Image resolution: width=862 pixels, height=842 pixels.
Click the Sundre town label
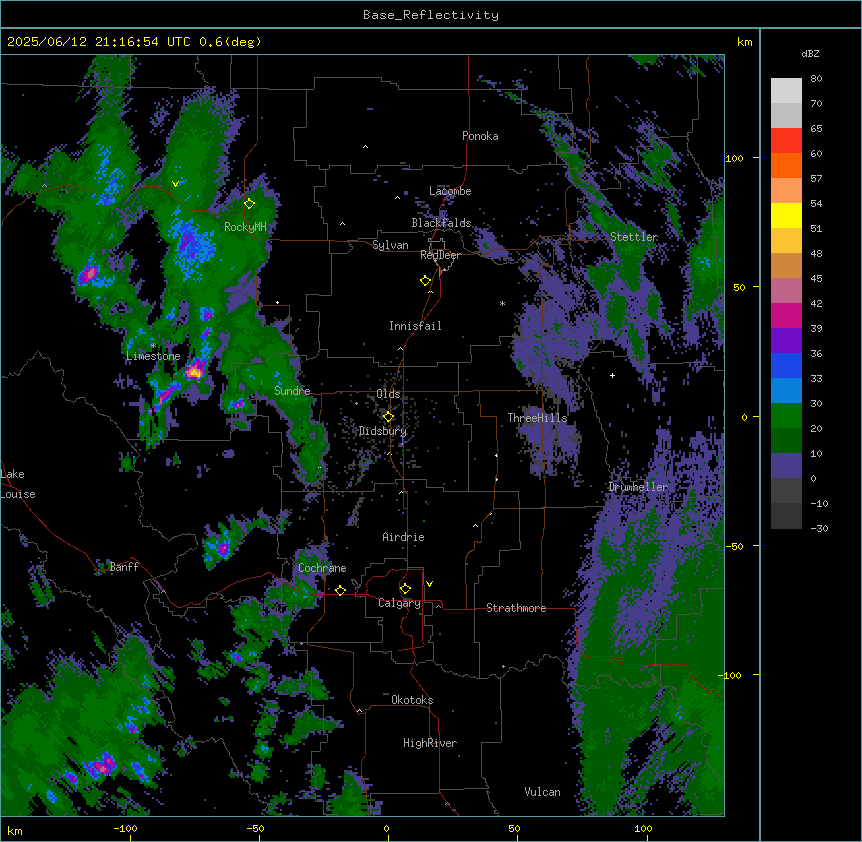coord(292,391)
